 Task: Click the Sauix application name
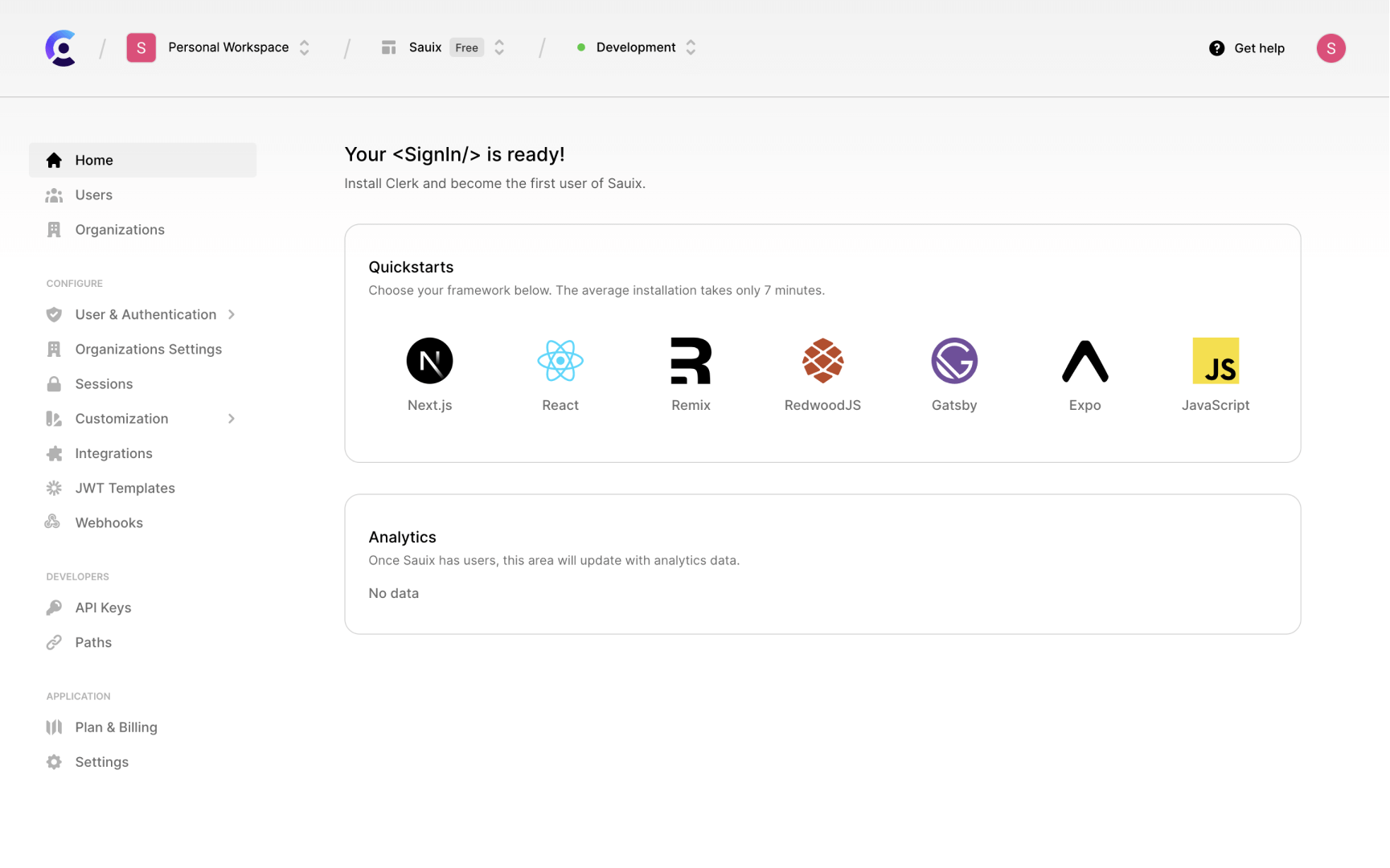(x=425, y=47)
